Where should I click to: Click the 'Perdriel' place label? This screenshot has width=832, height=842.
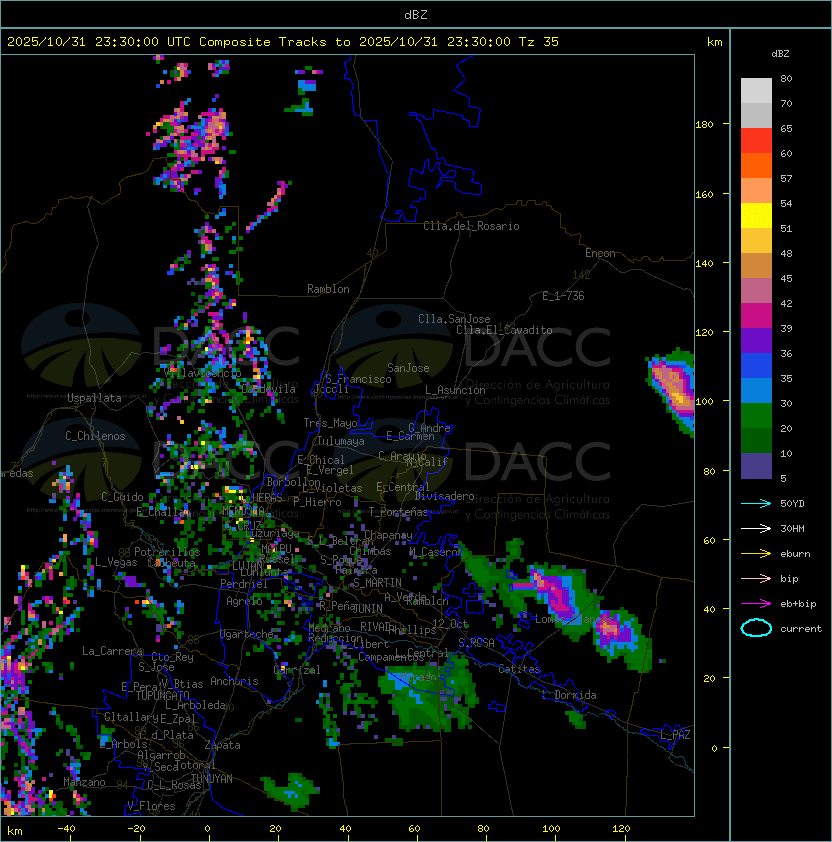pos(244,584)
